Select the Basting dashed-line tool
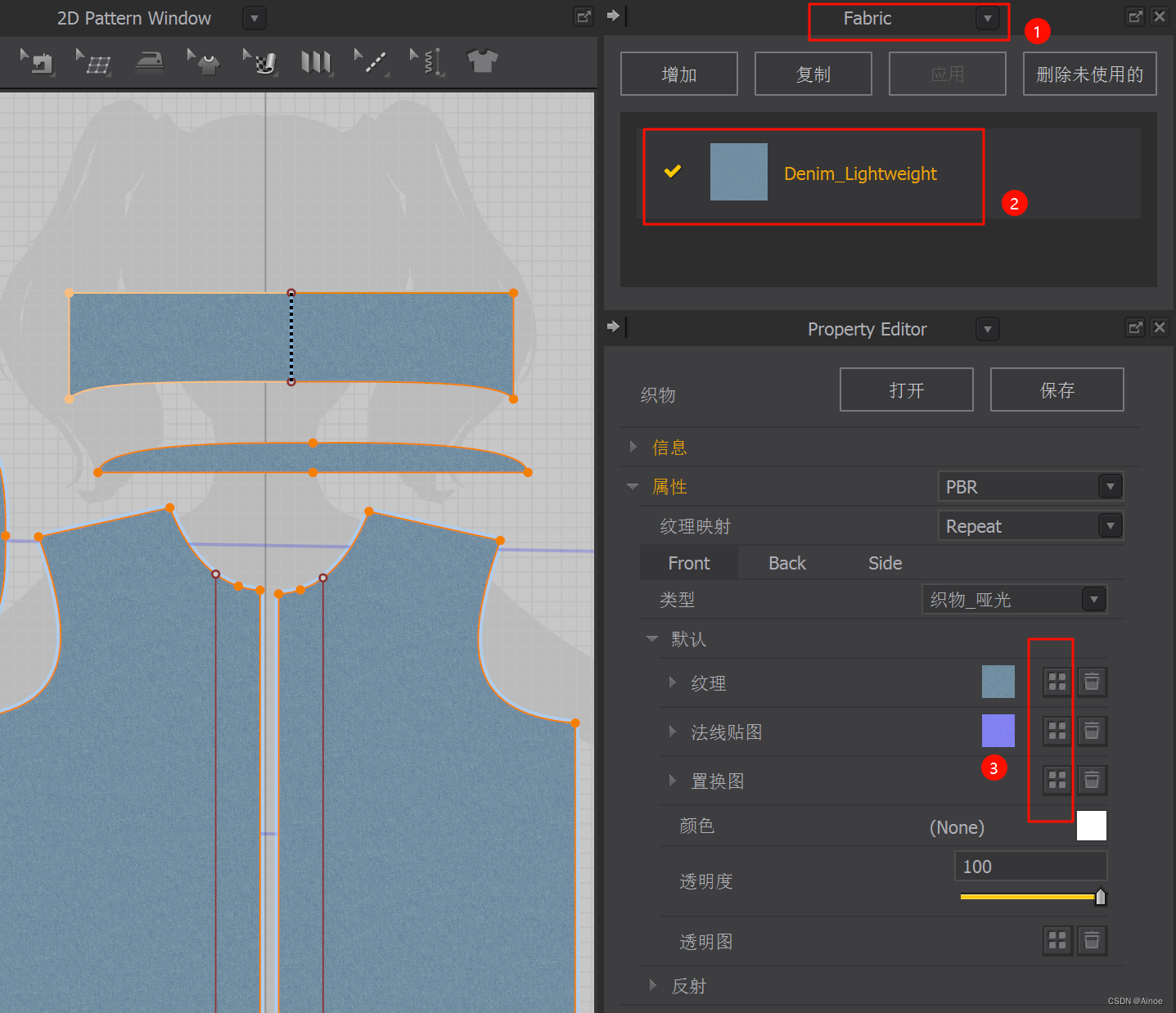Viewport: 1176px width, 1013px height. point(371,61)
